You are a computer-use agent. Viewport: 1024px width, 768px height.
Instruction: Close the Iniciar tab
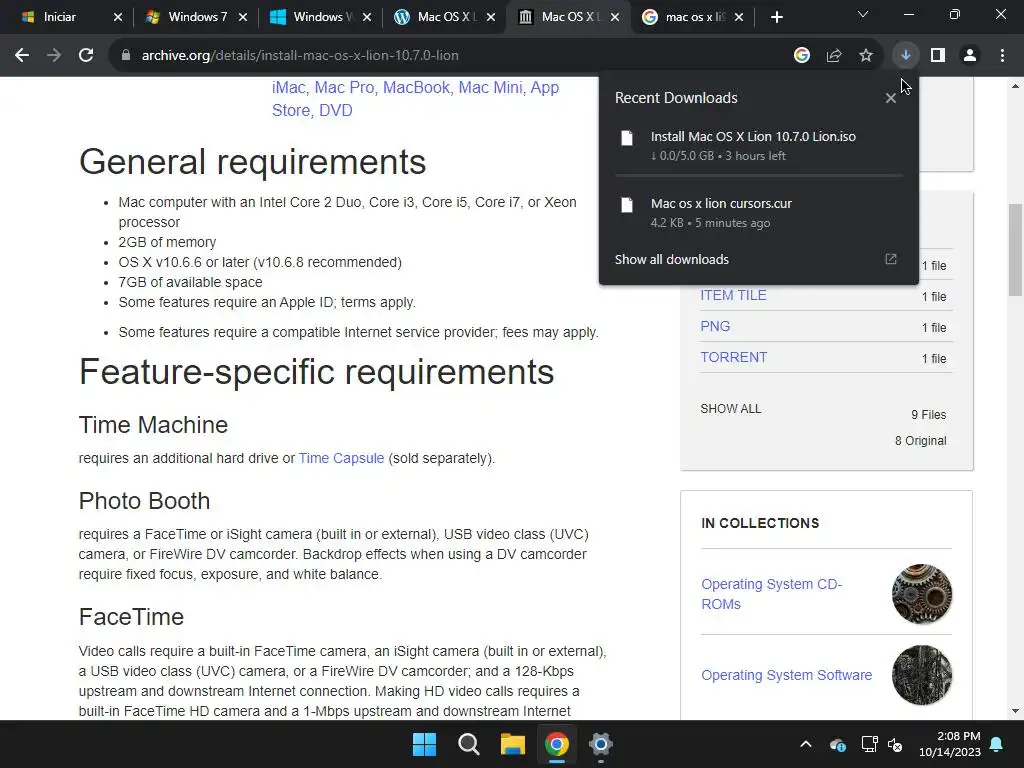point(118,17)
